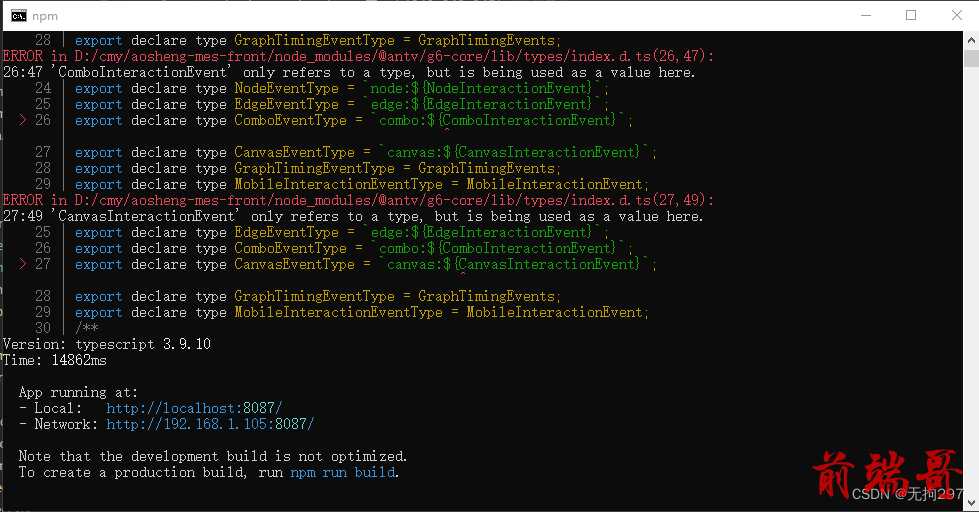Image resolution: width=979 pixels, height=512 pixels.
Task: Click the '/**' comment on line 30
Action: pyautogui.click(x=87, y=328)
